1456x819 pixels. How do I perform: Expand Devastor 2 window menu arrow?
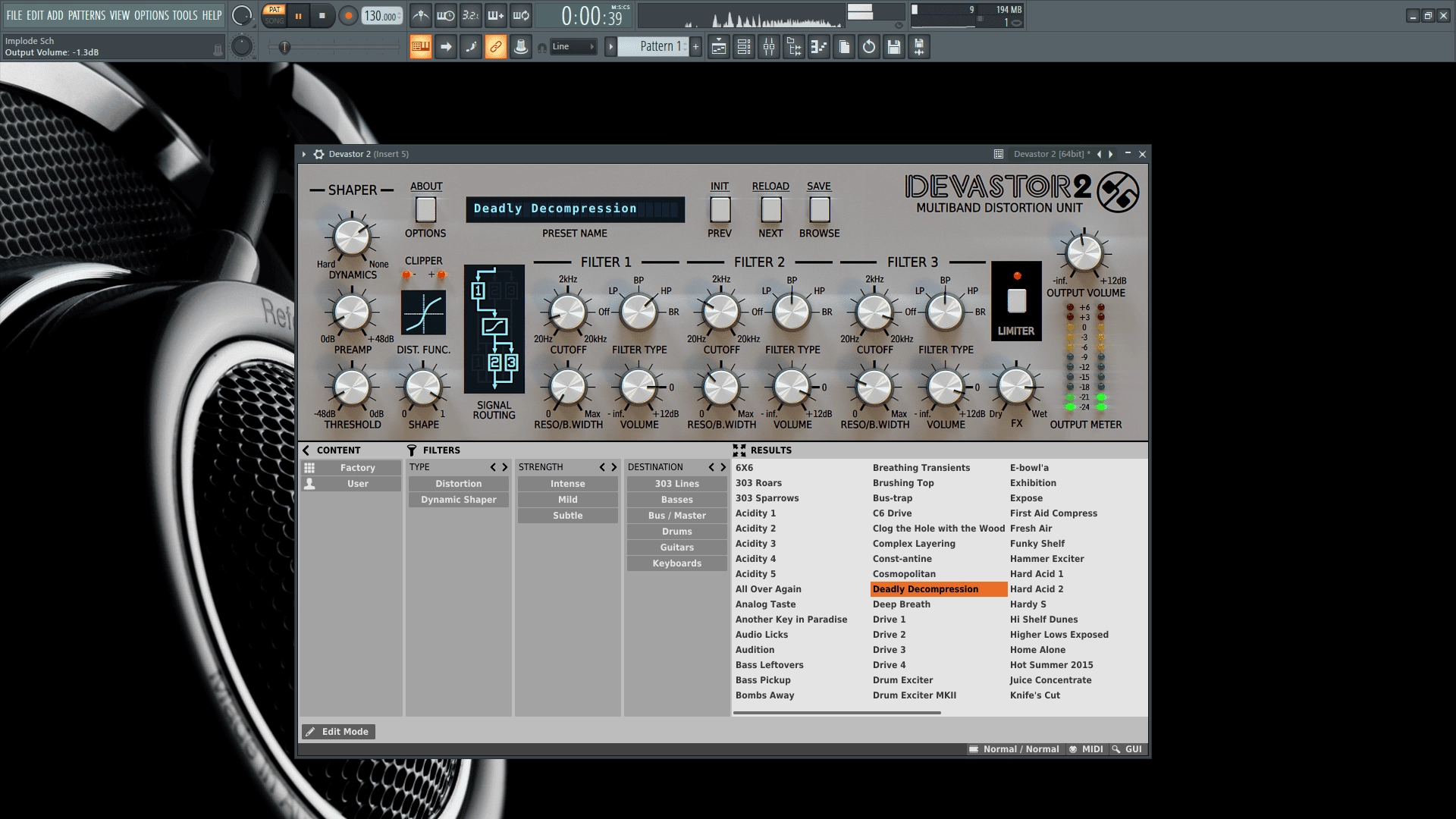click(304, 154)
